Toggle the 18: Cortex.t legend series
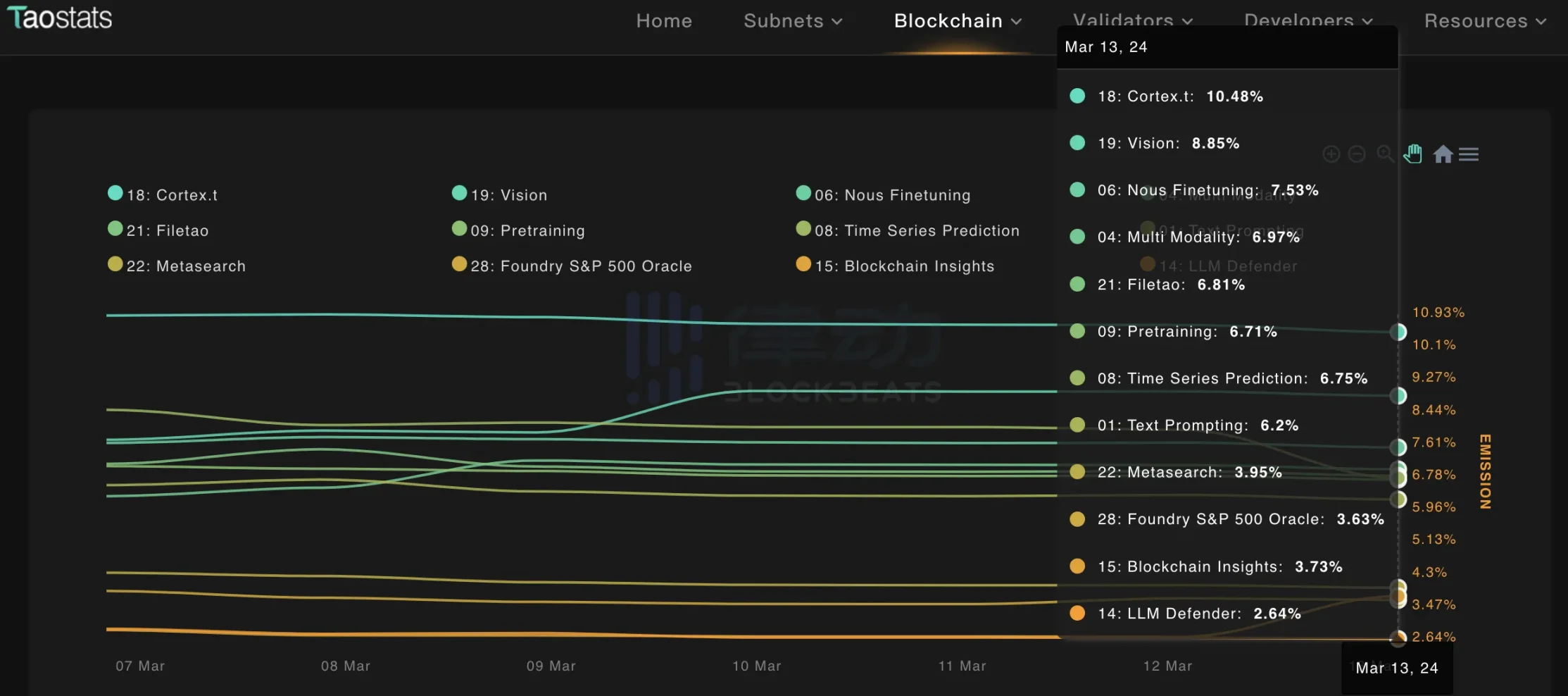This screenshot has width=1568, height=696. [171, 195]
